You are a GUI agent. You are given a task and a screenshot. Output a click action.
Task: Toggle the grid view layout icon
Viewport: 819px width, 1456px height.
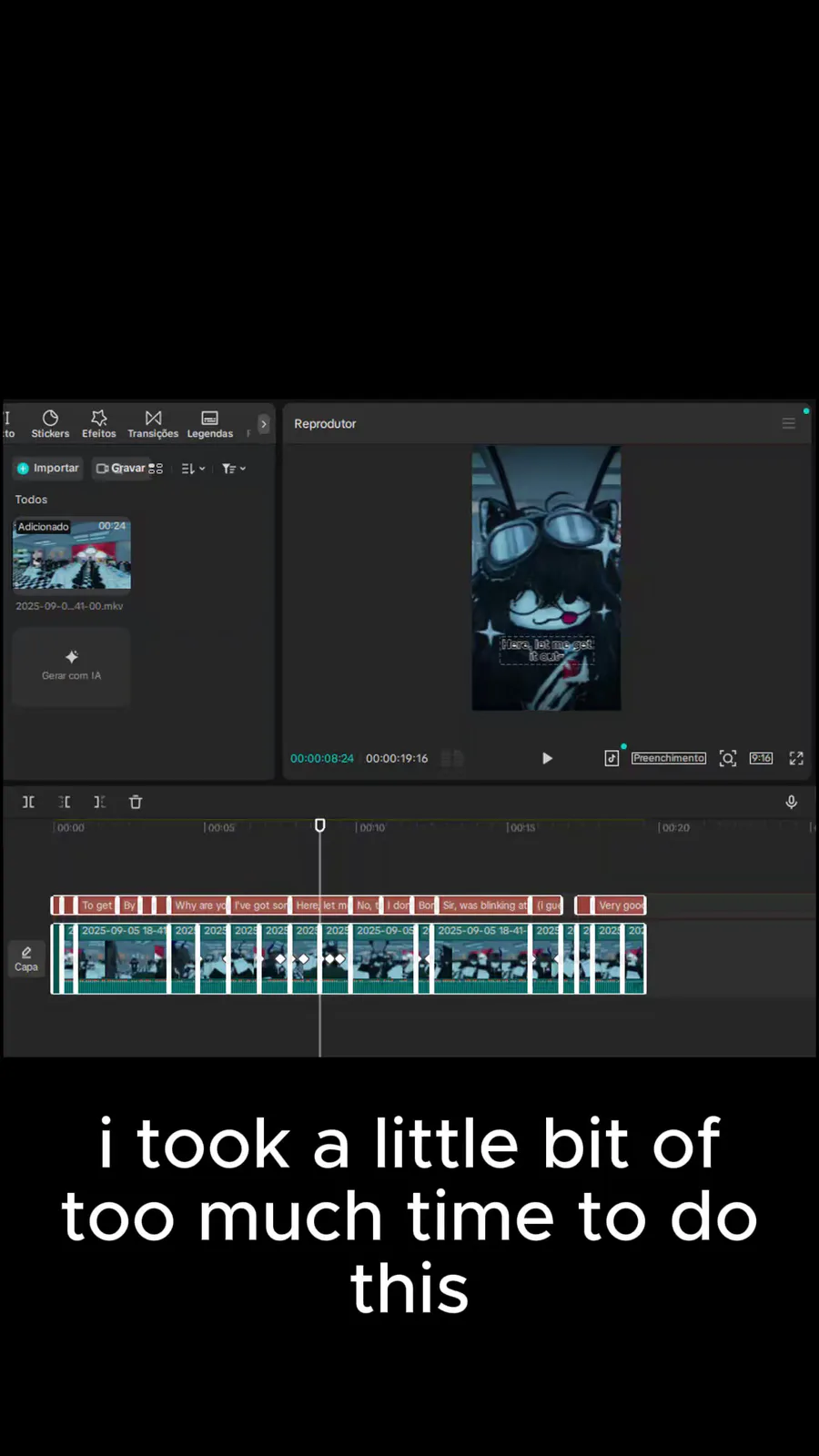(x=156, y=469)
